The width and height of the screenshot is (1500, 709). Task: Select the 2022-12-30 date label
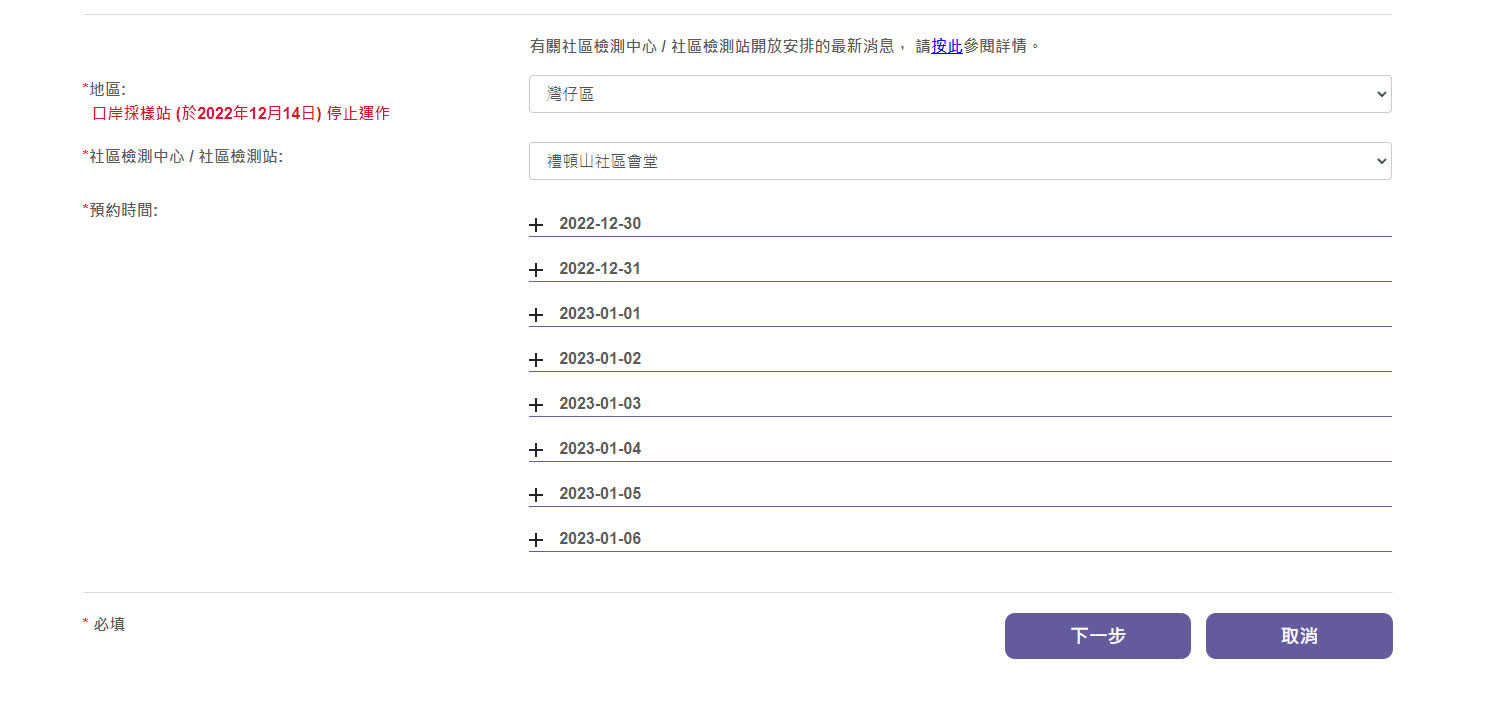600,224
